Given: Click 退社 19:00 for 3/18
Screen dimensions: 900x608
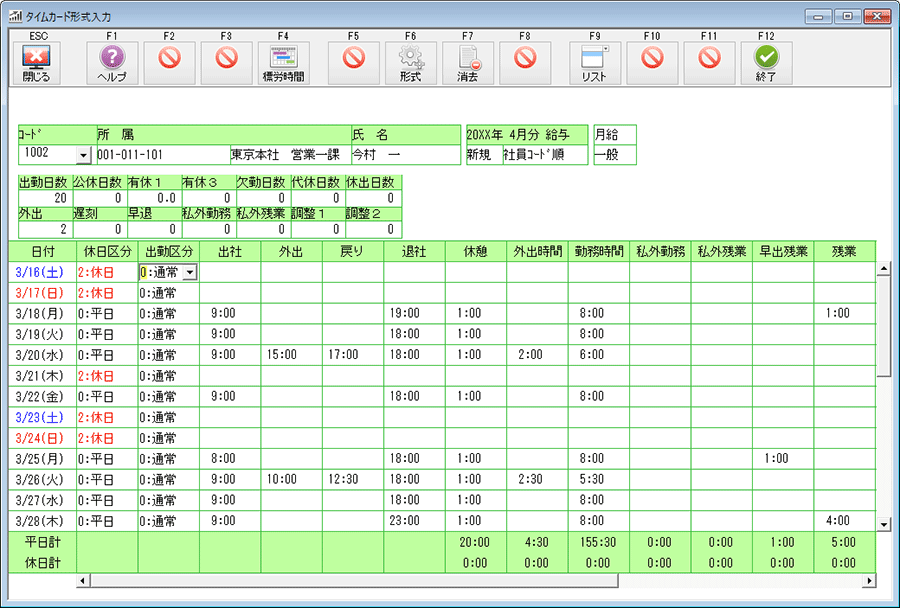Looking at the screenshot, I should pos(405,313).
